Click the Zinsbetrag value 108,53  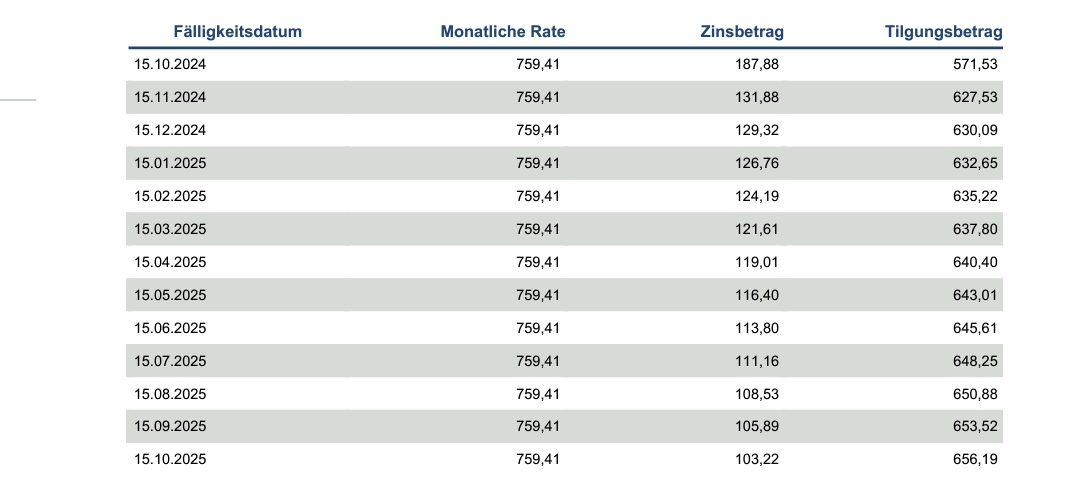757,394
